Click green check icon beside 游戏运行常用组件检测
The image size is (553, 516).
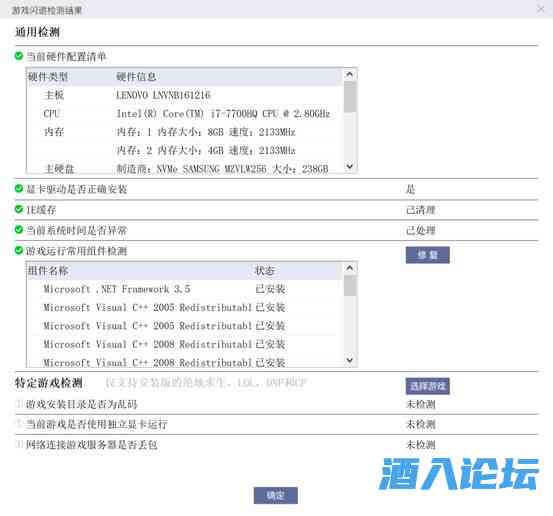tap(19, 250)
